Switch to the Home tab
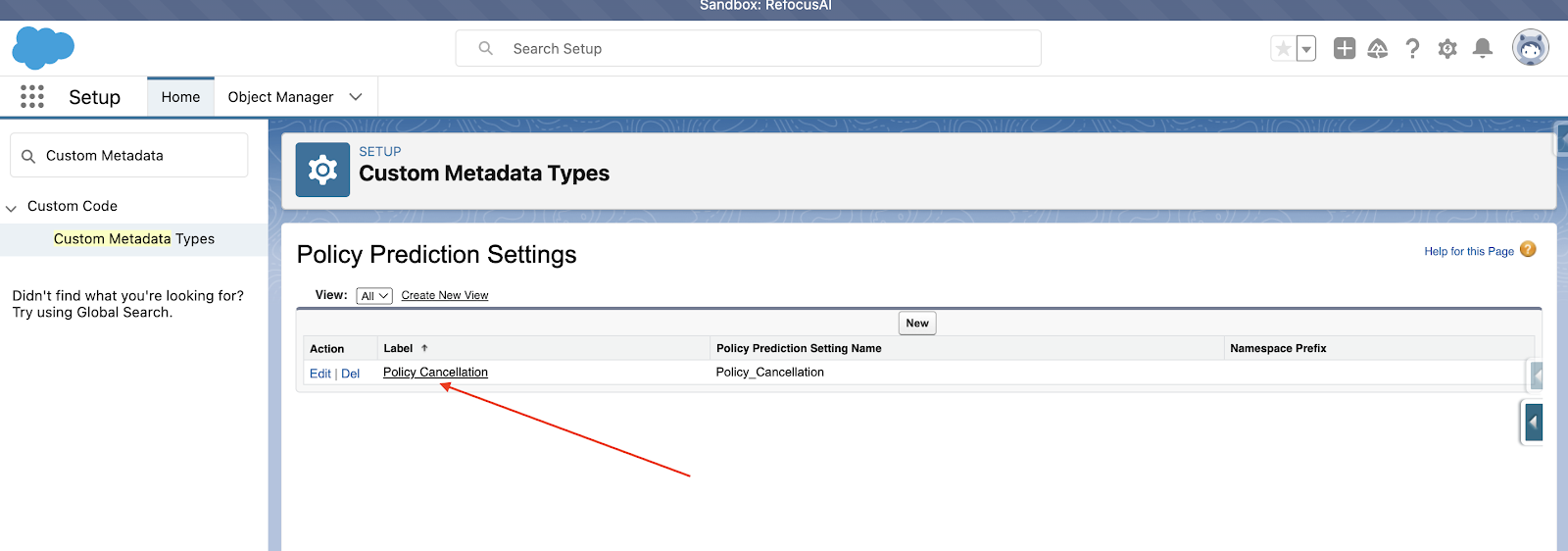 pos(180,97)
